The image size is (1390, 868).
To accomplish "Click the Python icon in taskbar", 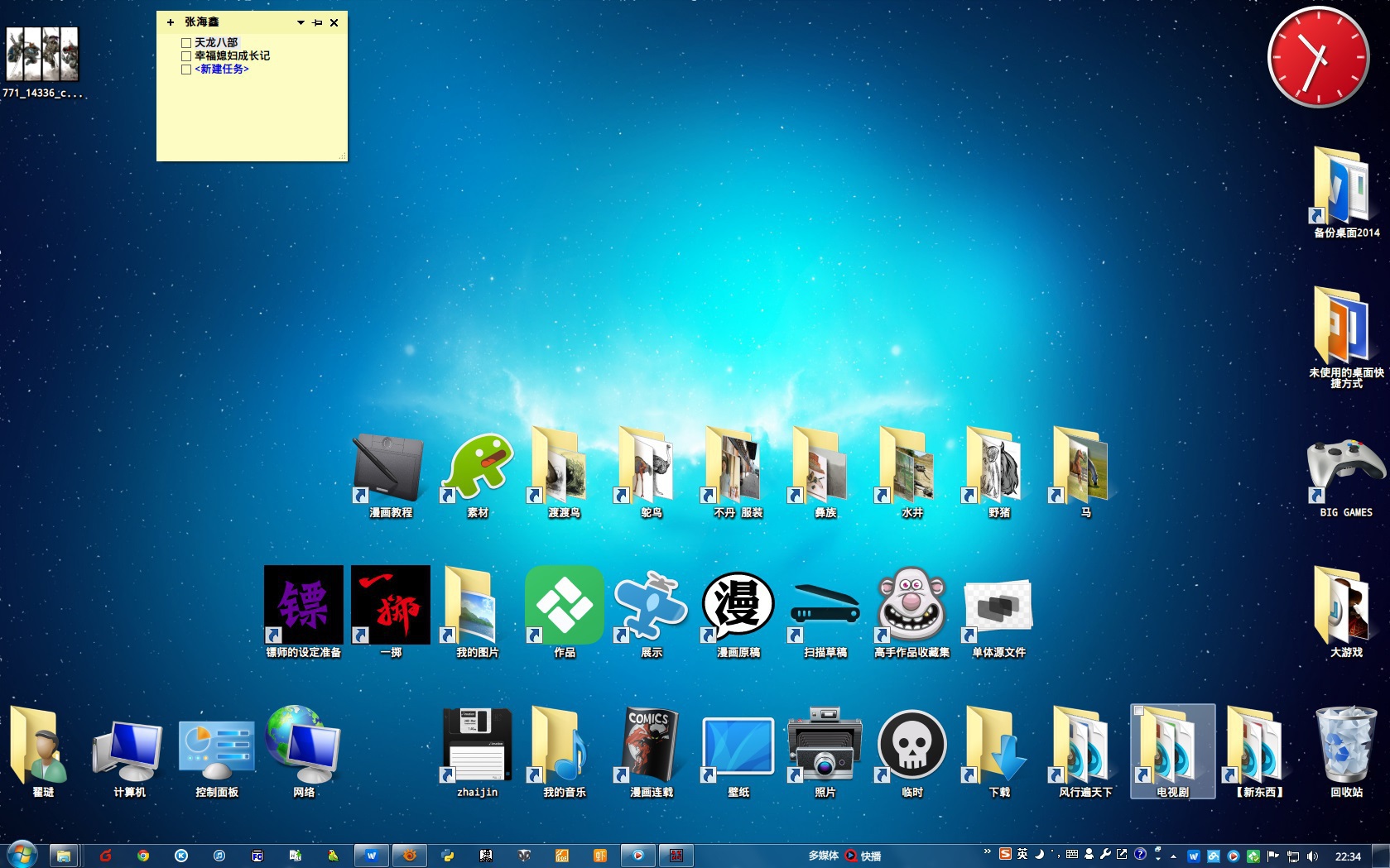I will coord(448,856).
